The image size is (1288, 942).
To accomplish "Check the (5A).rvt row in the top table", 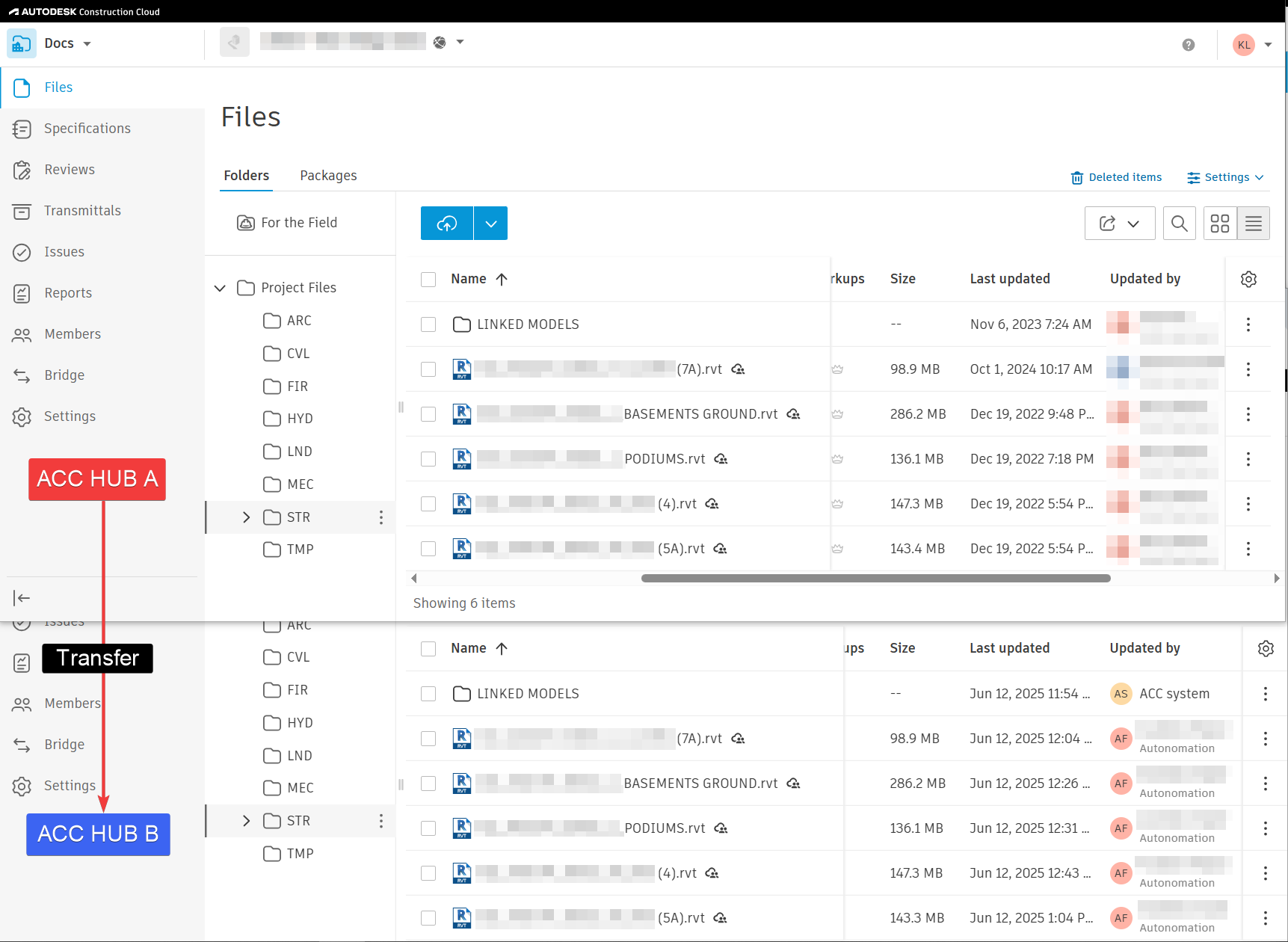I will (x=428, y=549).
